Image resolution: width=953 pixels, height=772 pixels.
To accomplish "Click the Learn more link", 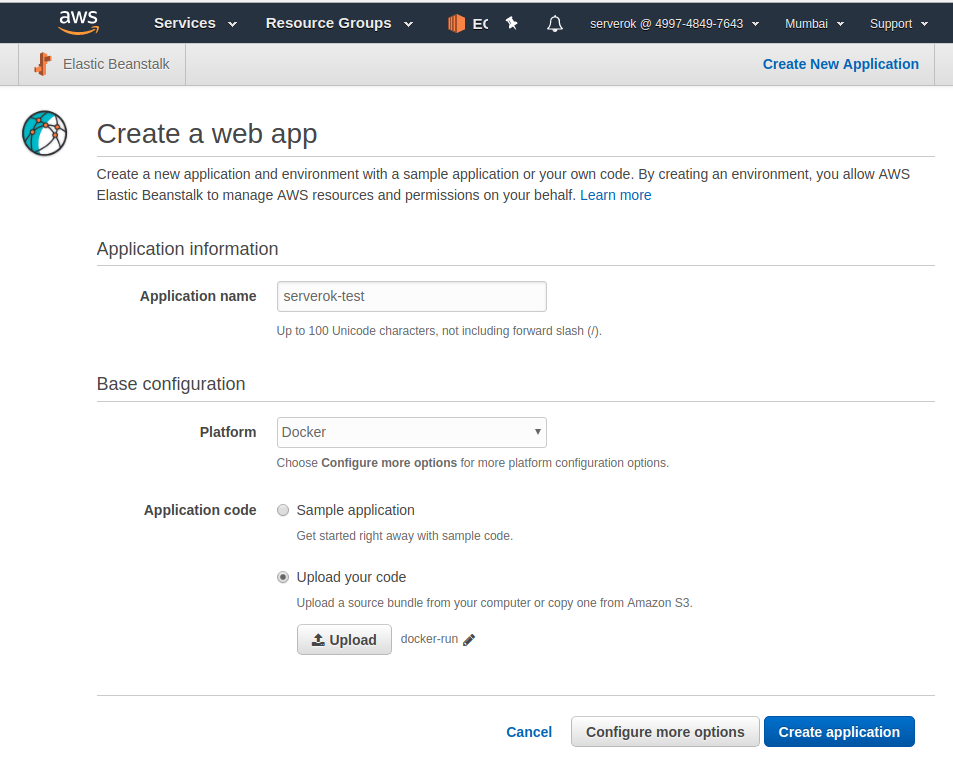I will point(615,195).
